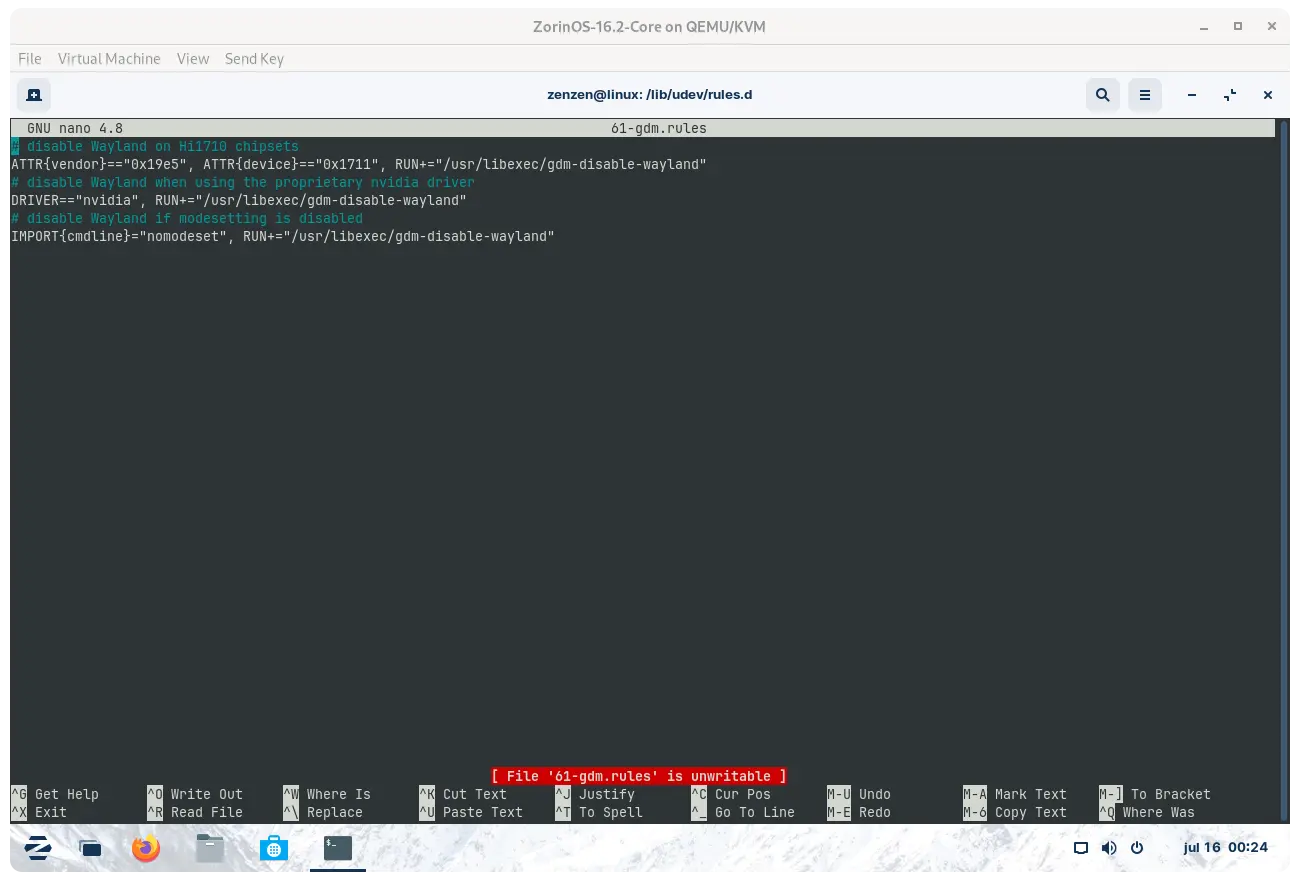Viewport: 1300px width, 882px height.
Task: Click the 'M-E Redo' shortcut
Action: point(859,812)
